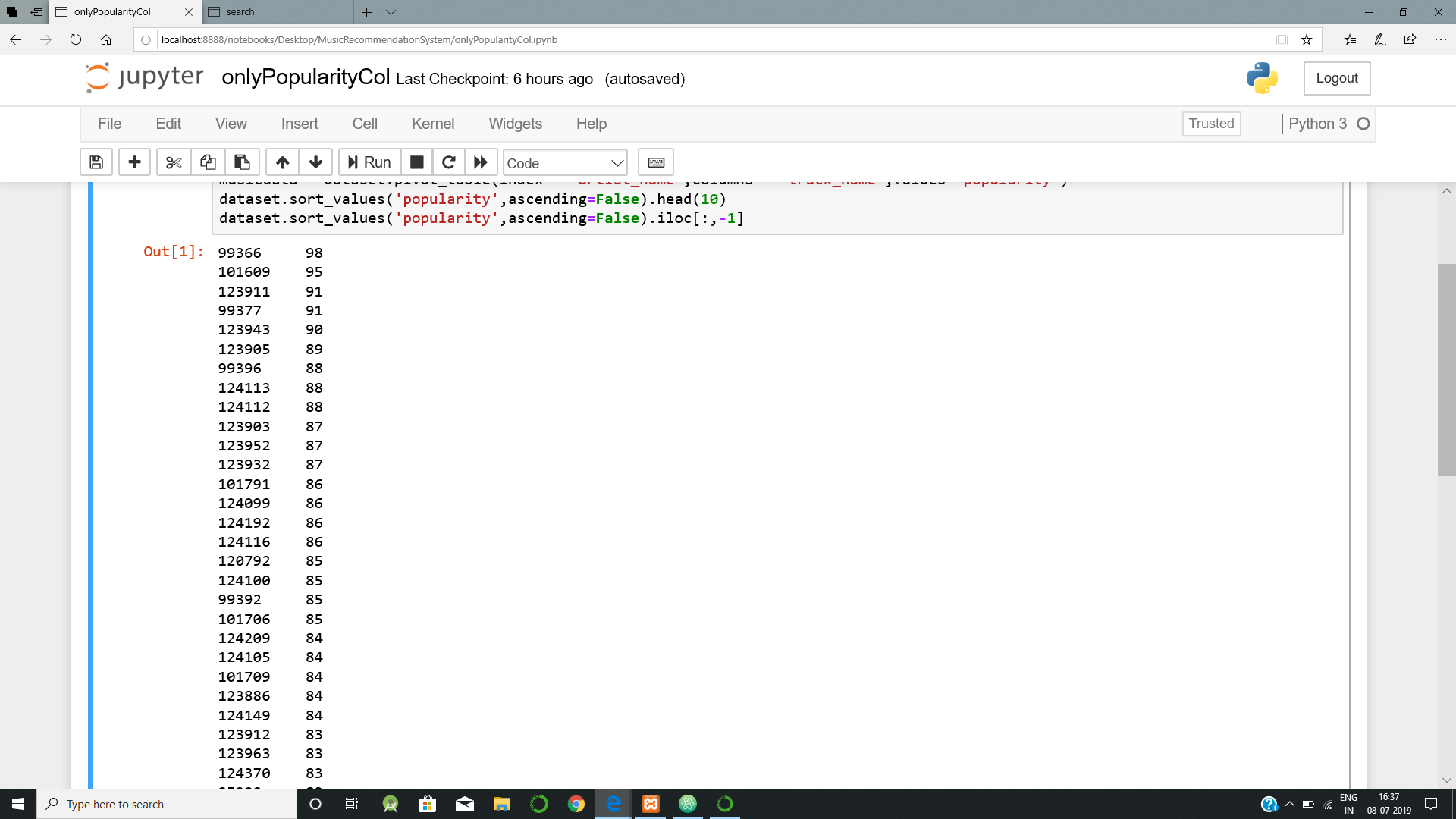Screen dimensions: 1456x819
Task: Move selected cell up arrow
Action: (283, 162)
